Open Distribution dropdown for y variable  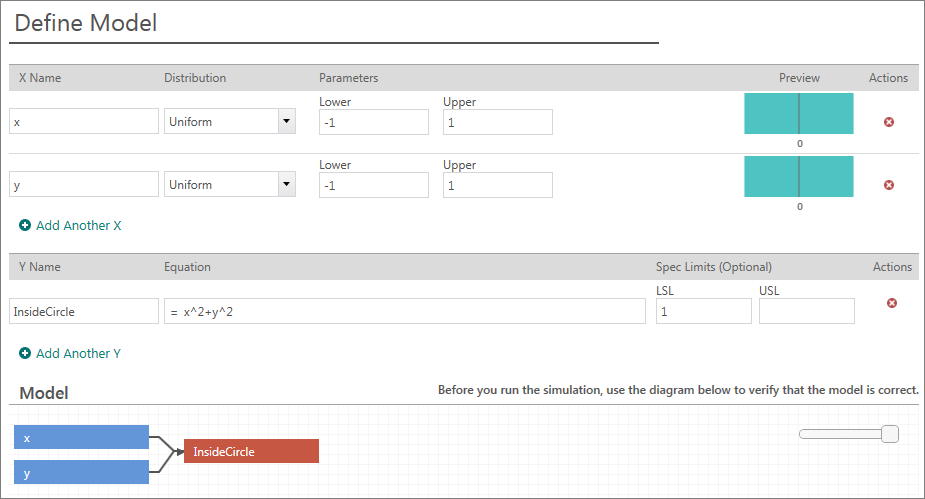(x=286, y=185)
